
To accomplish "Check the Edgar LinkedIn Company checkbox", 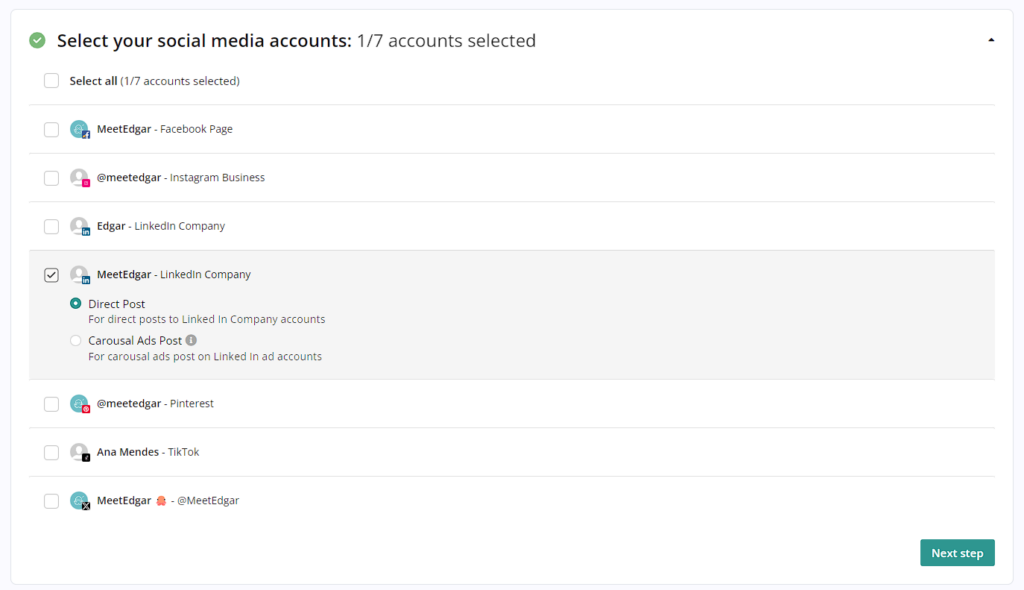I will [x=52, y=226].
